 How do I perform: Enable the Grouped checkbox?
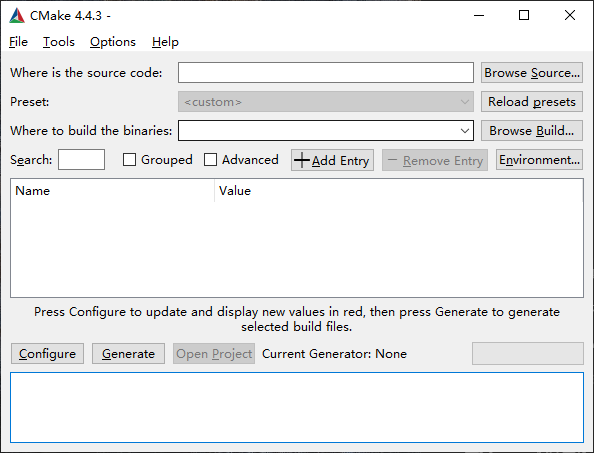tap(130, 160)
